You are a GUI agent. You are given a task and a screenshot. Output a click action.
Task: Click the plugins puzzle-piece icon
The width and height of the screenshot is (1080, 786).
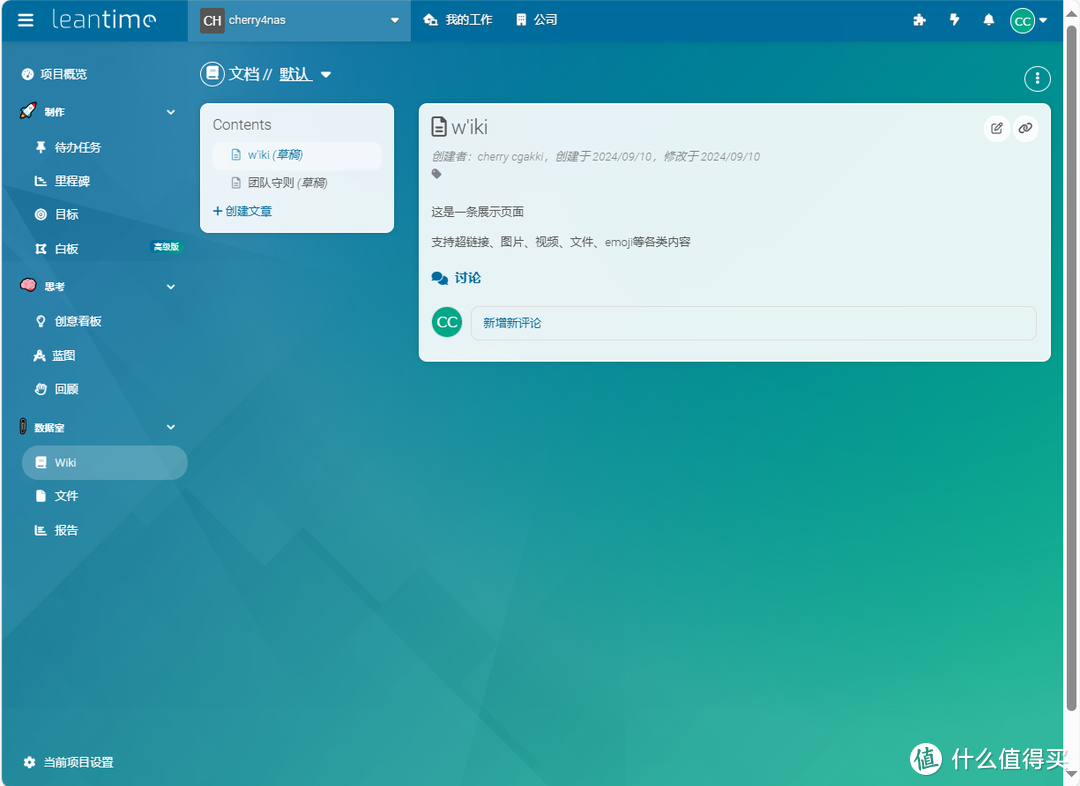919,20
